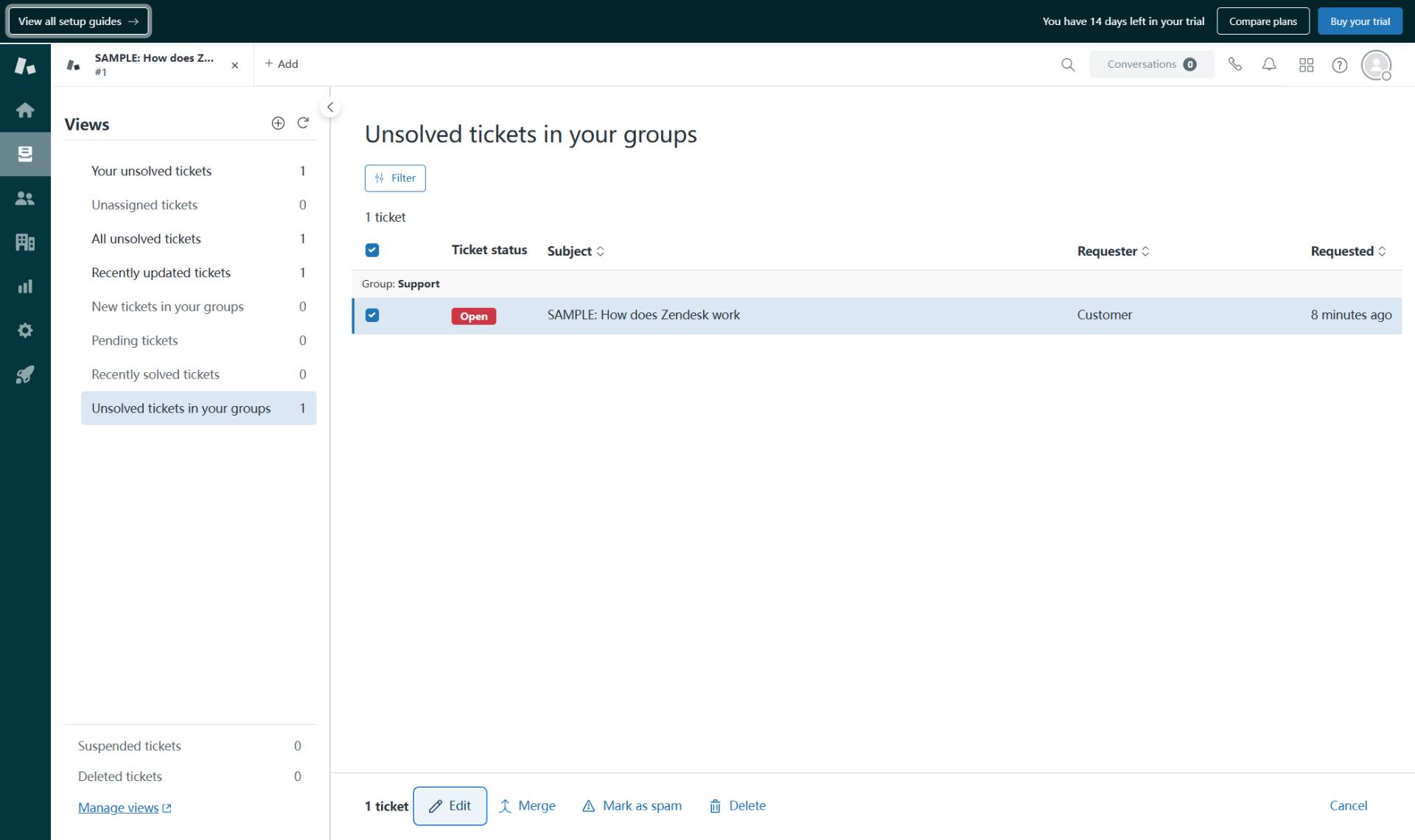The image size is (1415, 840).
Task: Click the Customer requester cell
Action: pos(1104,315)
